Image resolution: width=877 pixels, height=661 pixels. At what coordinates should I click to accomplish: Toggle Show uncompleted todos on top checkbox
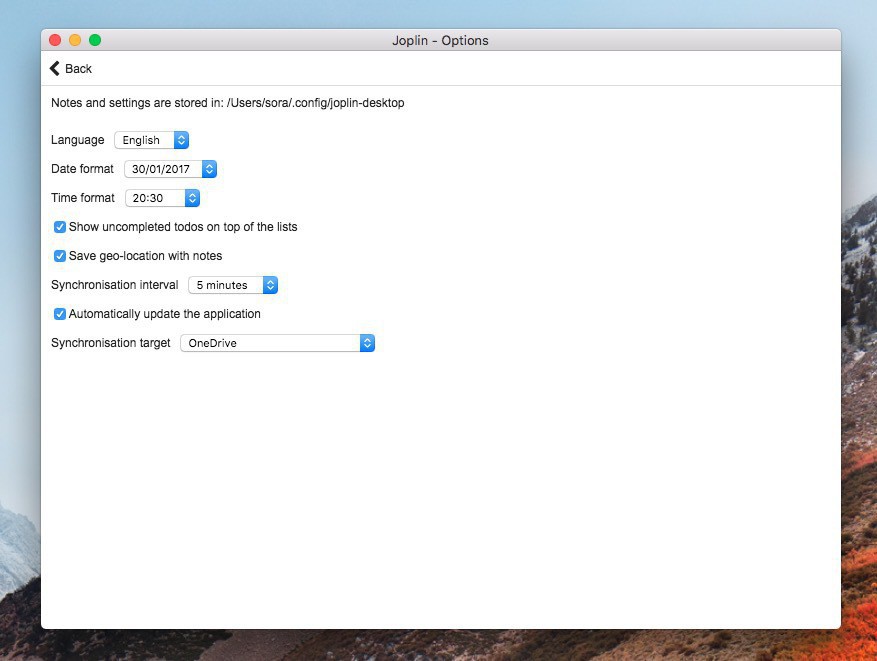(60, 226)
